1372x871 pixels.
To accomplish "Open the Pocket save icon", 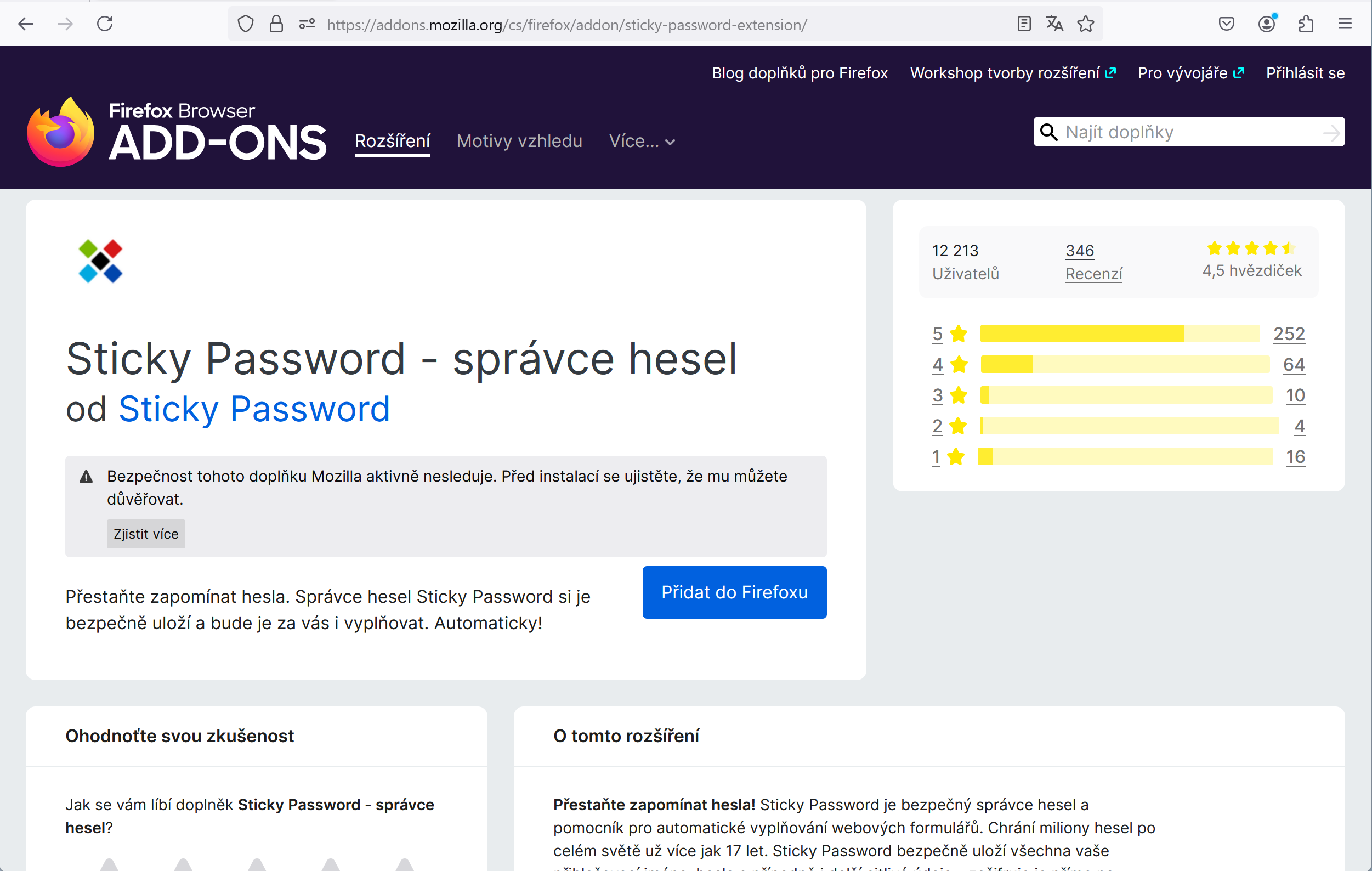I will (x=1227, y=24).
